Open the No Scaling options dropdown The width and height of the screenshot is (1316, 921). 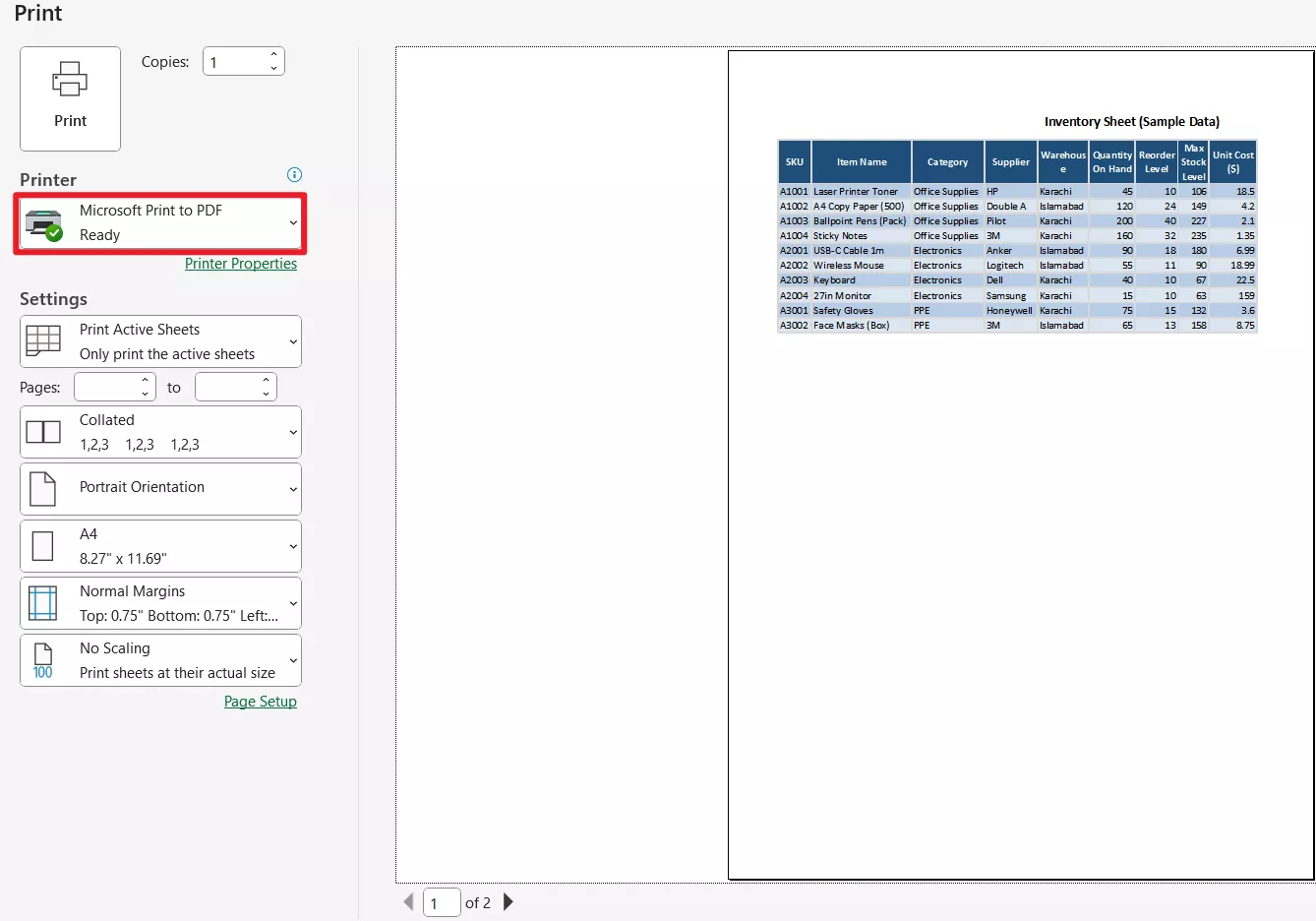(291, 659)
